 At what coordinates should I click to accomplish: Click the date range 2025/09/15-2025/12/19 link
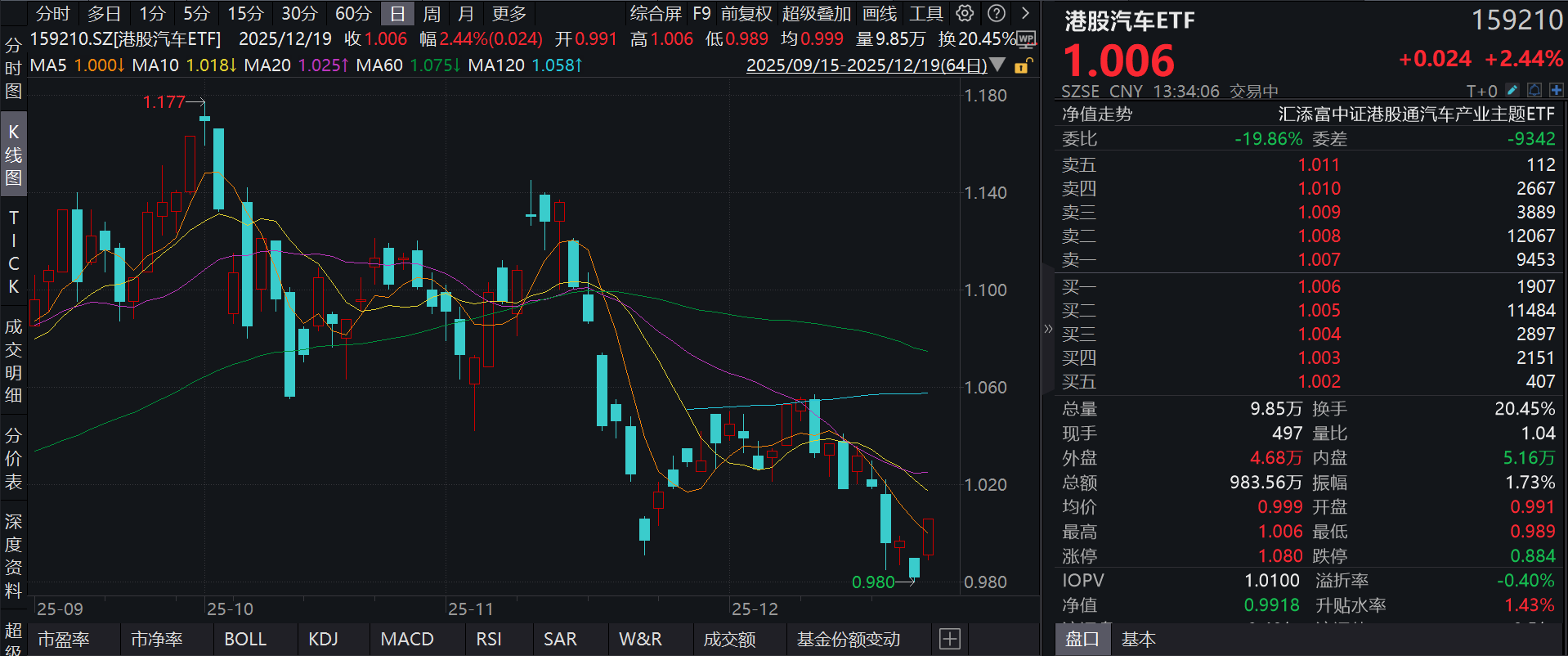tap(866, 65)
